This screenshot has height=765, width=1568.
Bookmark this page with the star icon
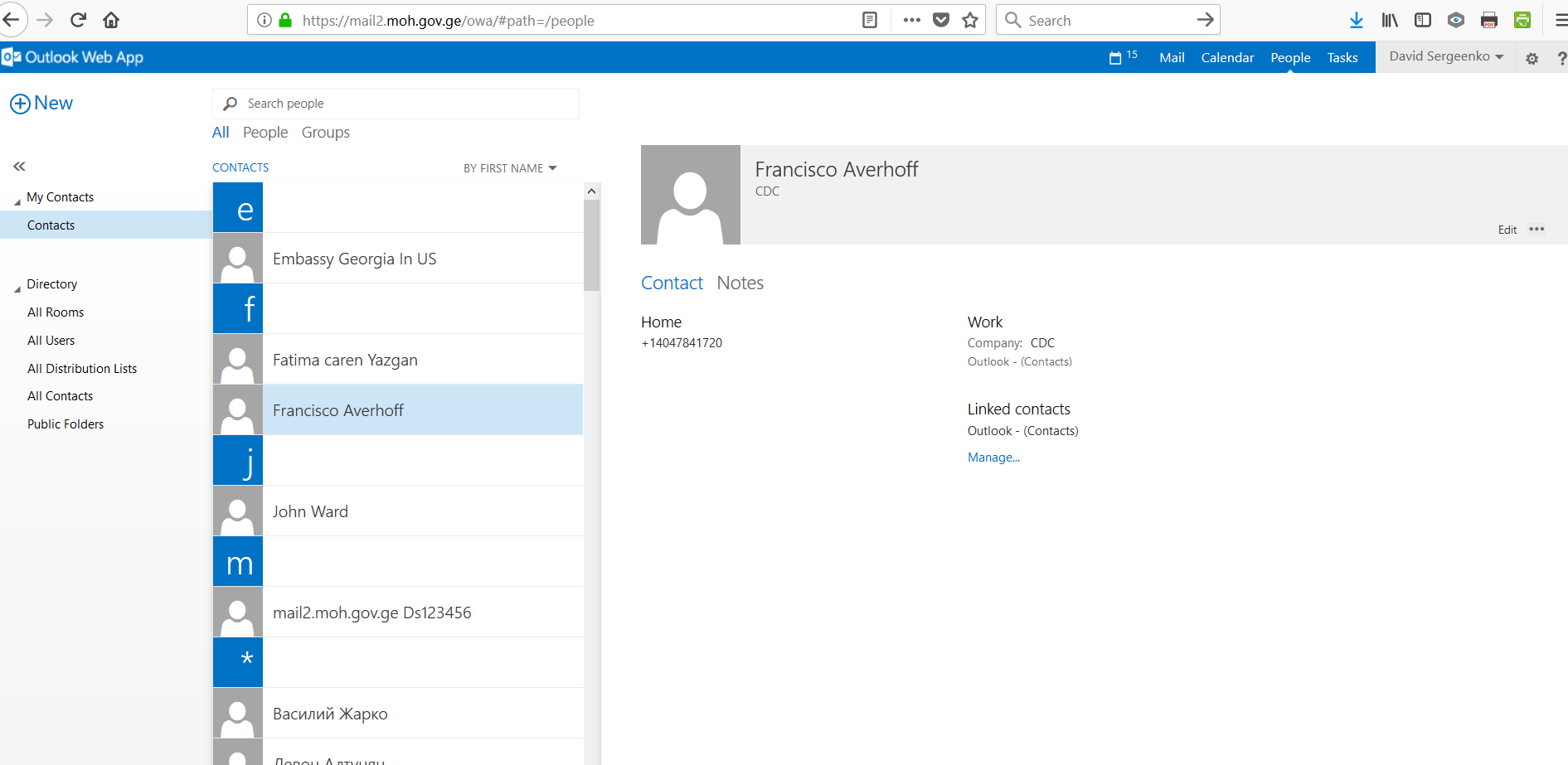tap(970, 20)
